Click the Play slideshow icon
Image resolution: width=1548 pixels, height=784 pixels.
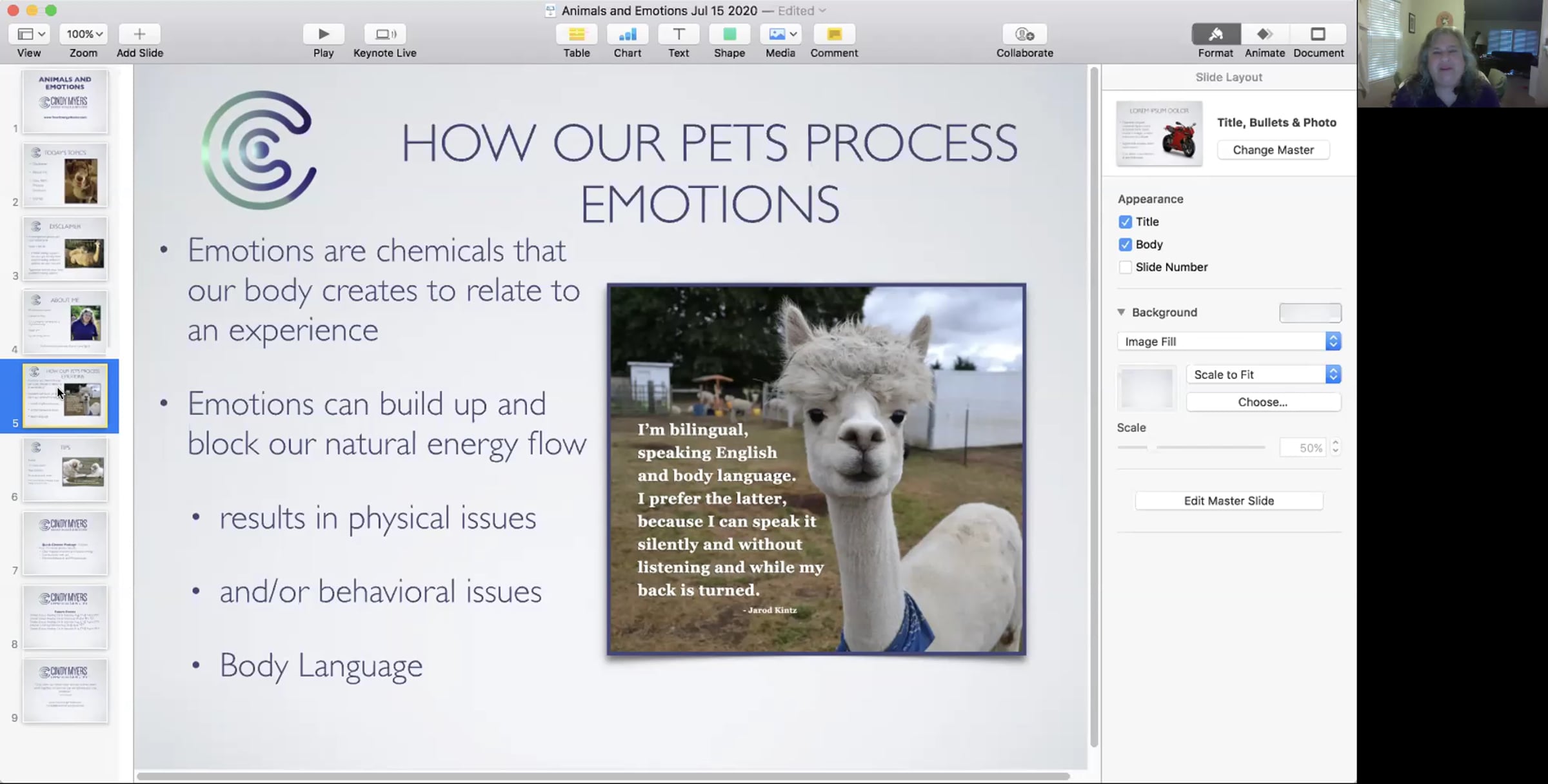(323, 34)
